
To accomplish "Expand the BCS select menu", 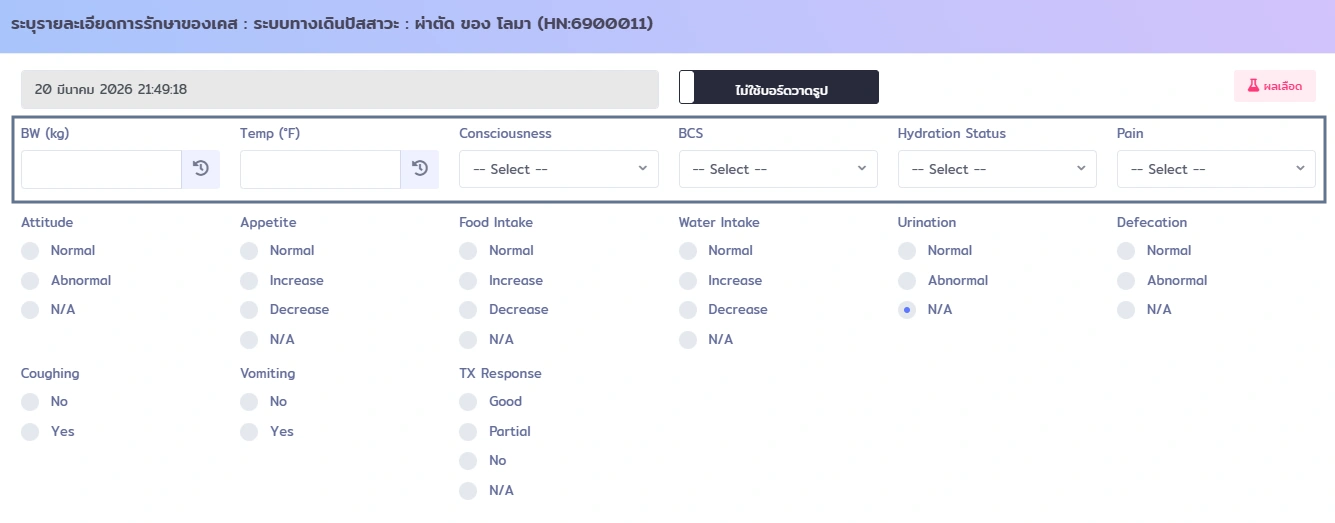I will pos(778,169).
